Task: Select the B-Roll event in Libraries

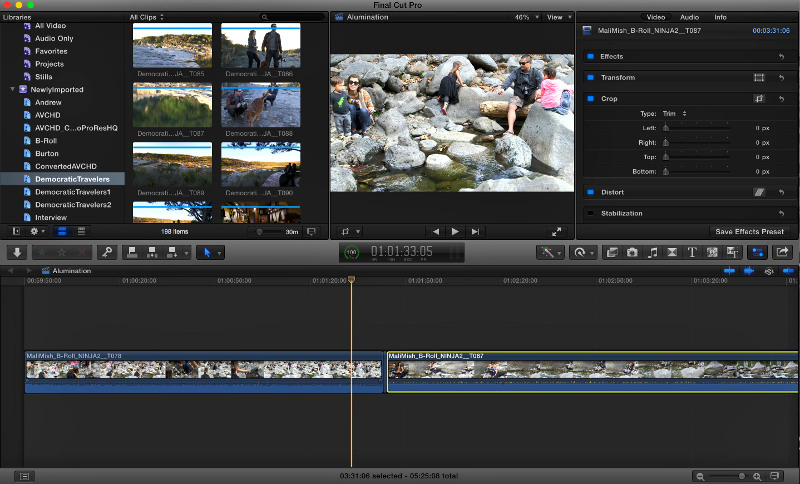Action: (46, 141)
